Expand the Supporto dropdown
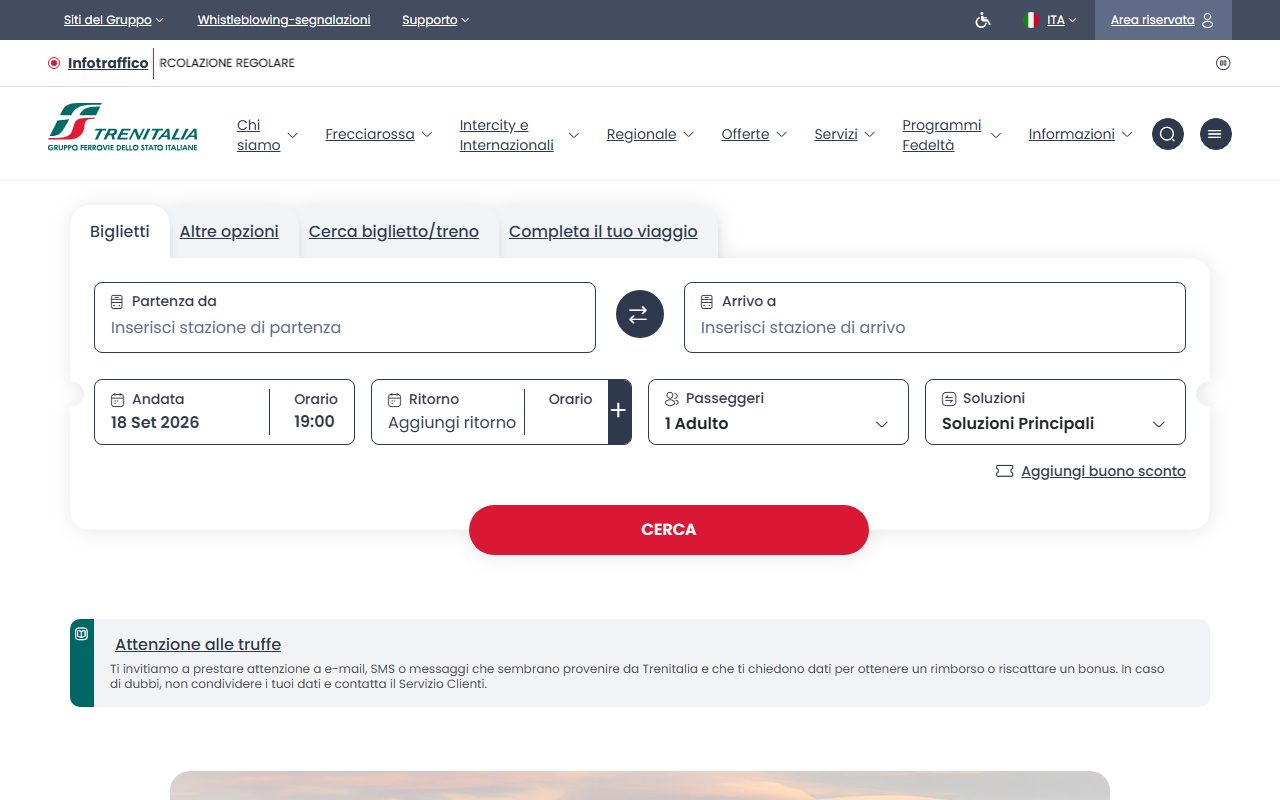Viewport: 1280px width, 800px height. tap(435, 20)
